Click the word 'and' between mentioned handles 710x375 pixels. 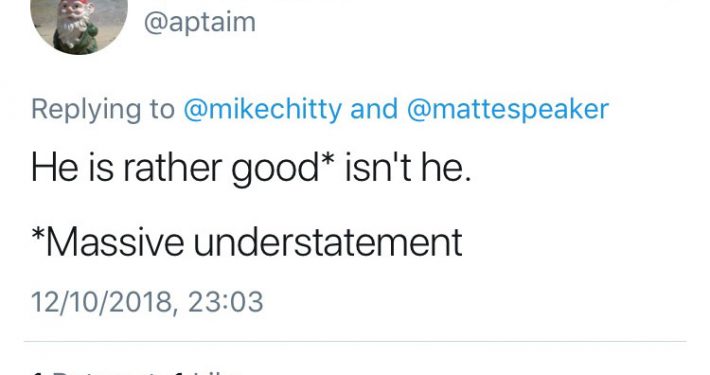click(374, 109)
